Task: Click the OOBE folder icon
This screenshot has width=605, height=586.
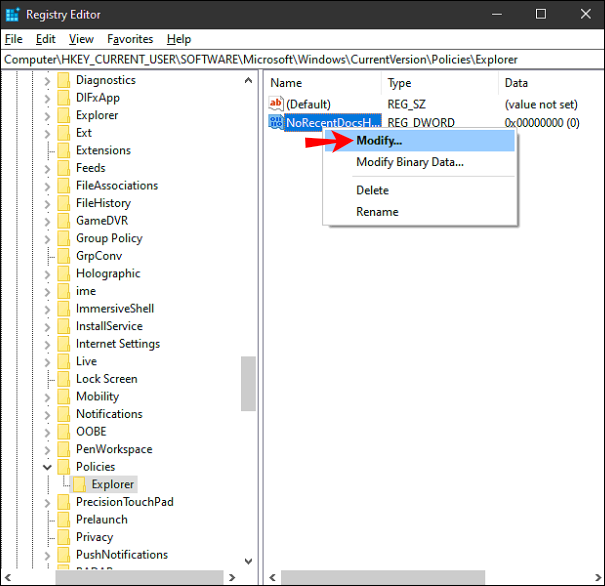Action: 64,432
